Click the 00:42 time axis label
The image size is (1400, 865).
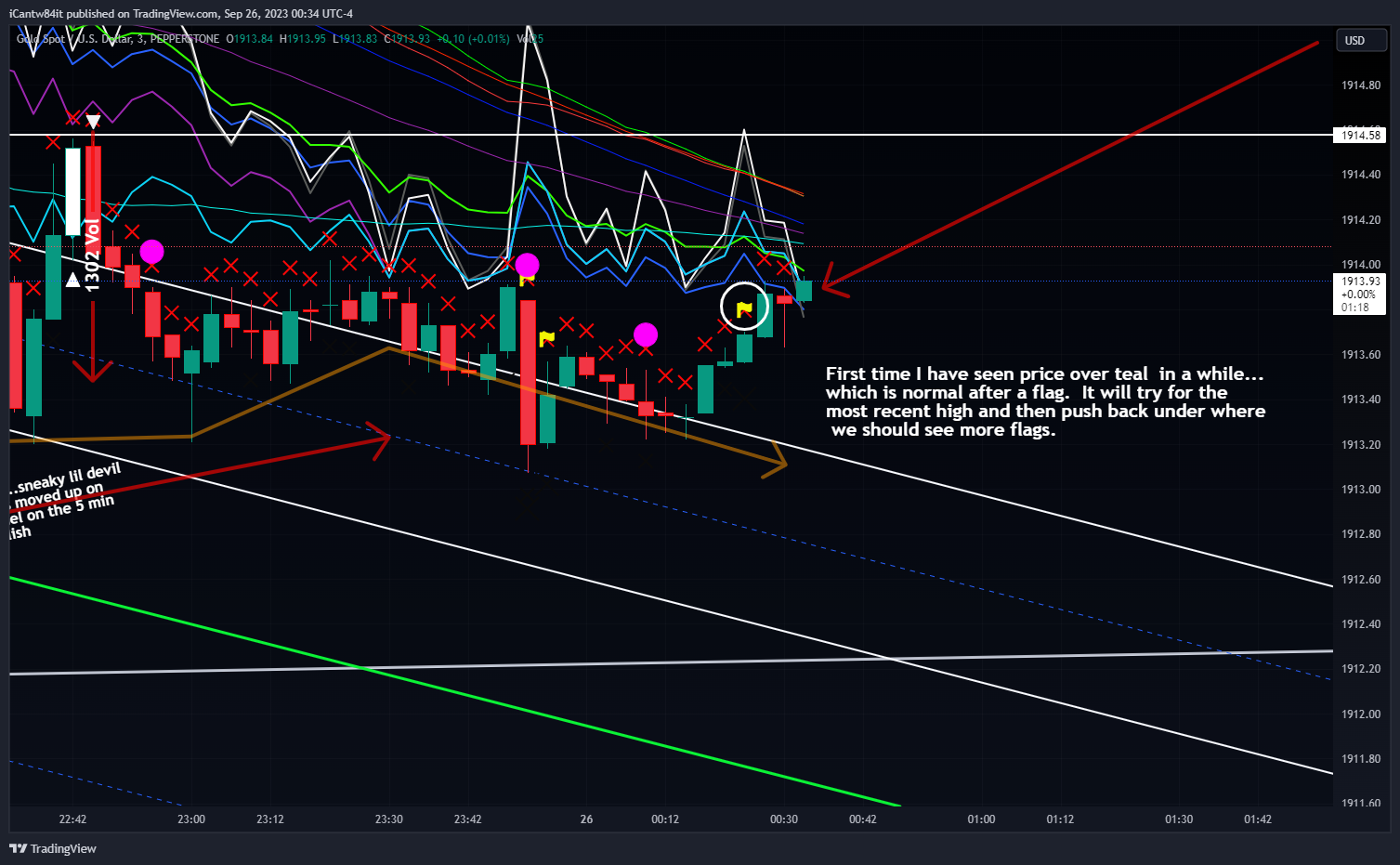click(863, 819)
